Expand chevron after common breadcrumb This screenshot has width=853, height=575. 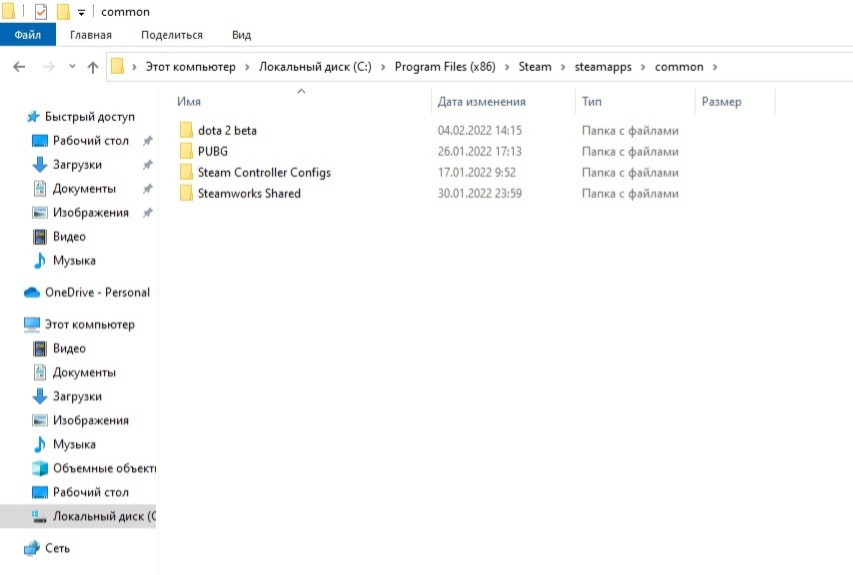pos(715,67)
